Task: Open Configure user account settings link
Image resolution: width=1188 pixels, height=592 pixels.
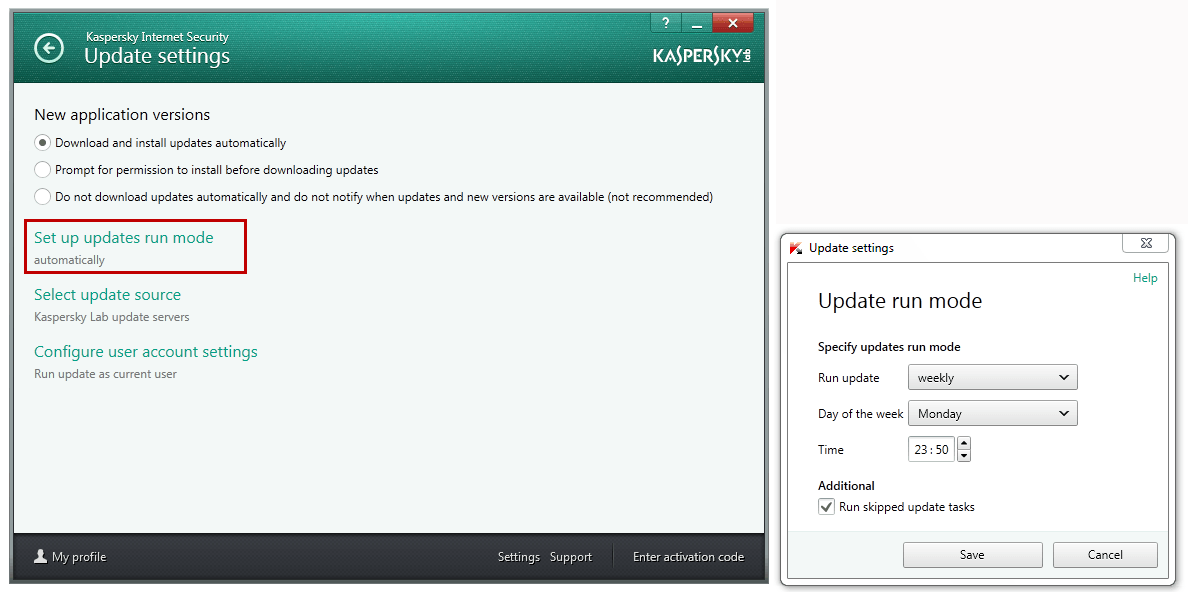Action: coord(145,352)
